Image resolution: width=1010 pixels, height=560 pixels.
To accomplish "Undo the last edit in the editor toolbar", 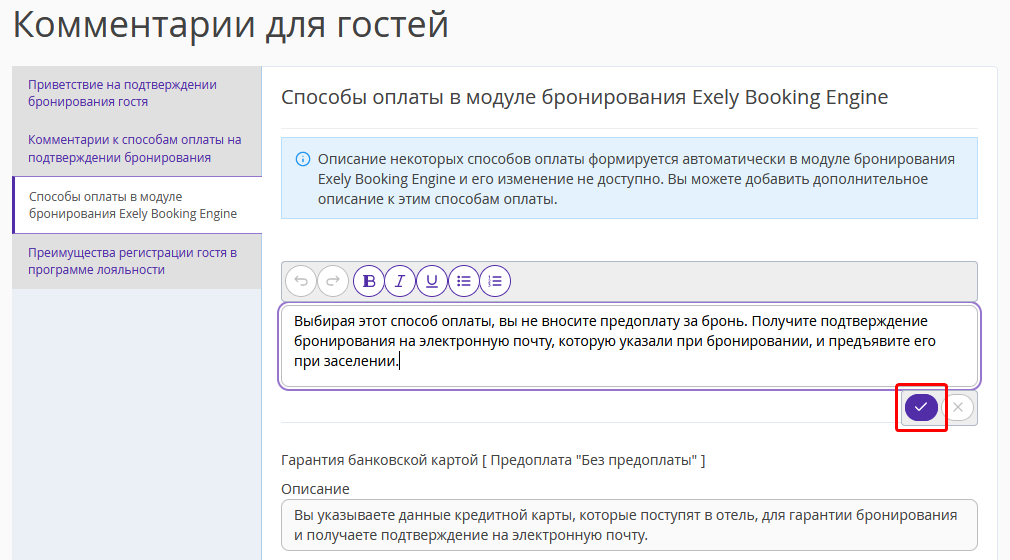I will pos(301,281).
